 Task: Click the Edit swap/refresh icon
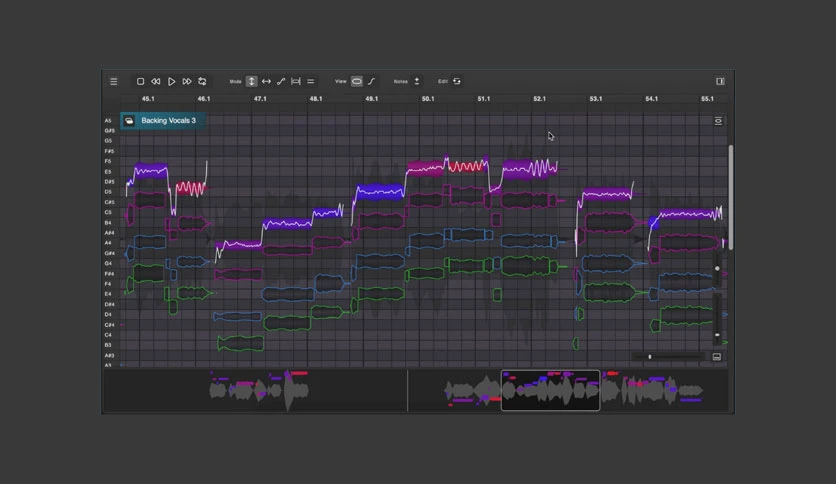(457, 82)
